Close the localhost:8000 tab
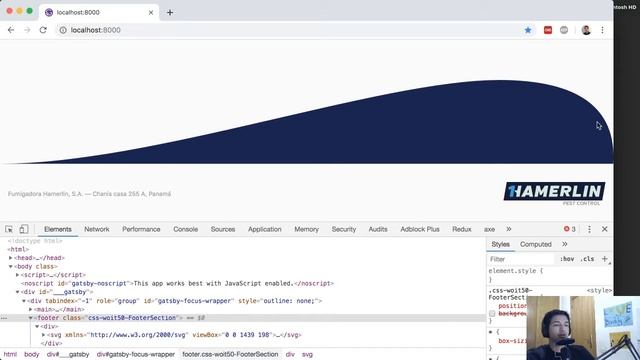Screen dimensions: 640x360 coord(151,13)
